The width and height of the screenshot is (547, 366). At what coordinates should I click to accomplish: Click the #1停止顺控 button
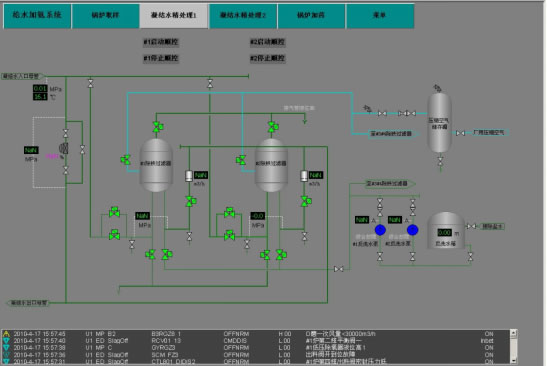161,58
